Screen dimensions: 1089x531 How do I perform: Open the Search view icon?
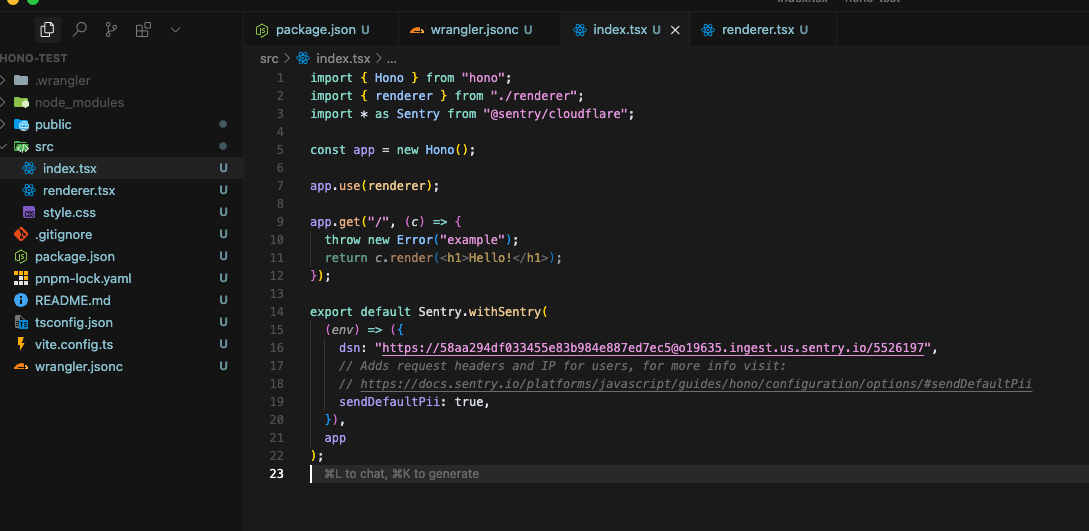pos(80,30)
